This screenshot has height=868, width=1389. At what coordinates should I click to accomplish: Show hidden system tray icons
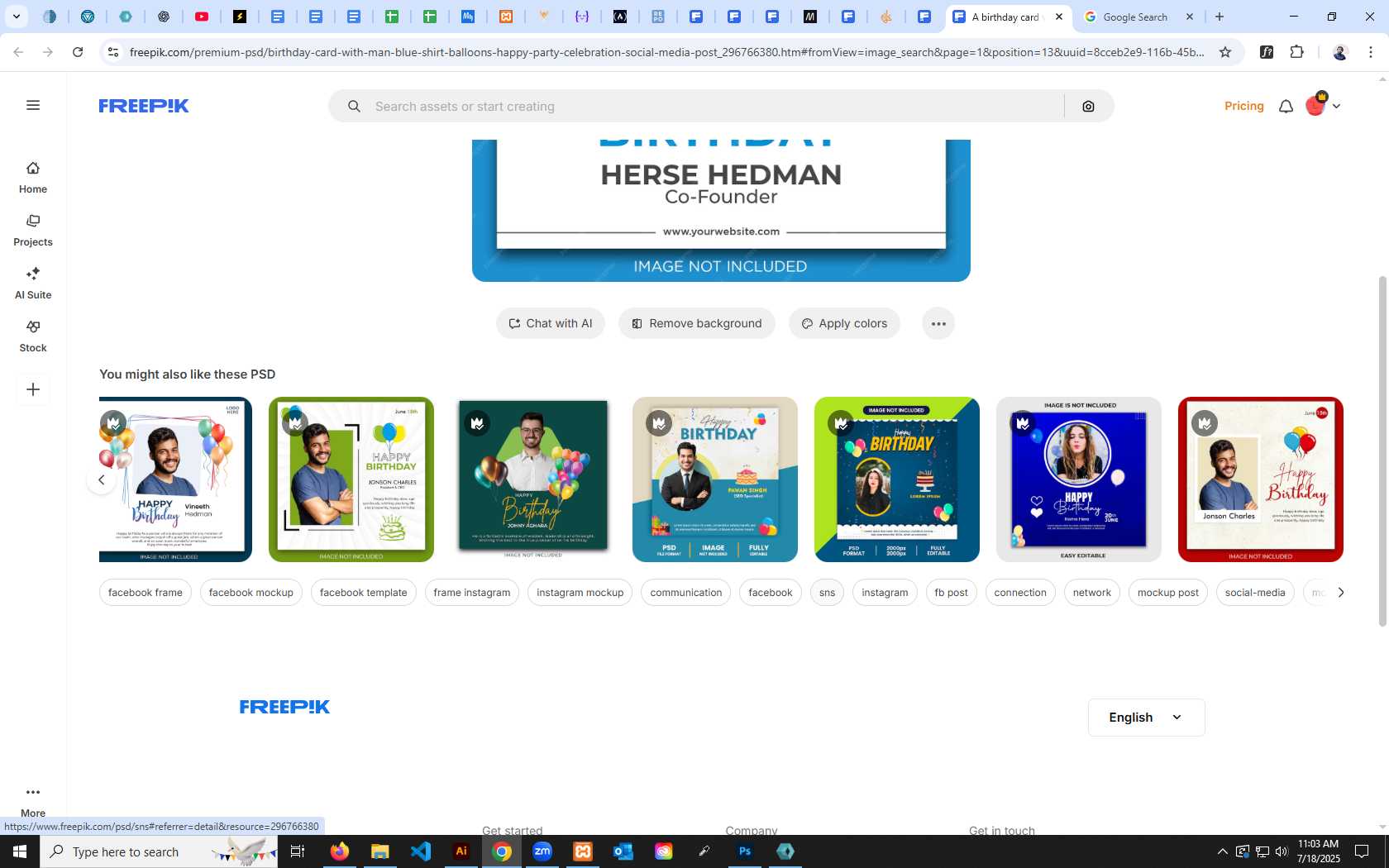pyautogui.click(x=1222, y=851)
